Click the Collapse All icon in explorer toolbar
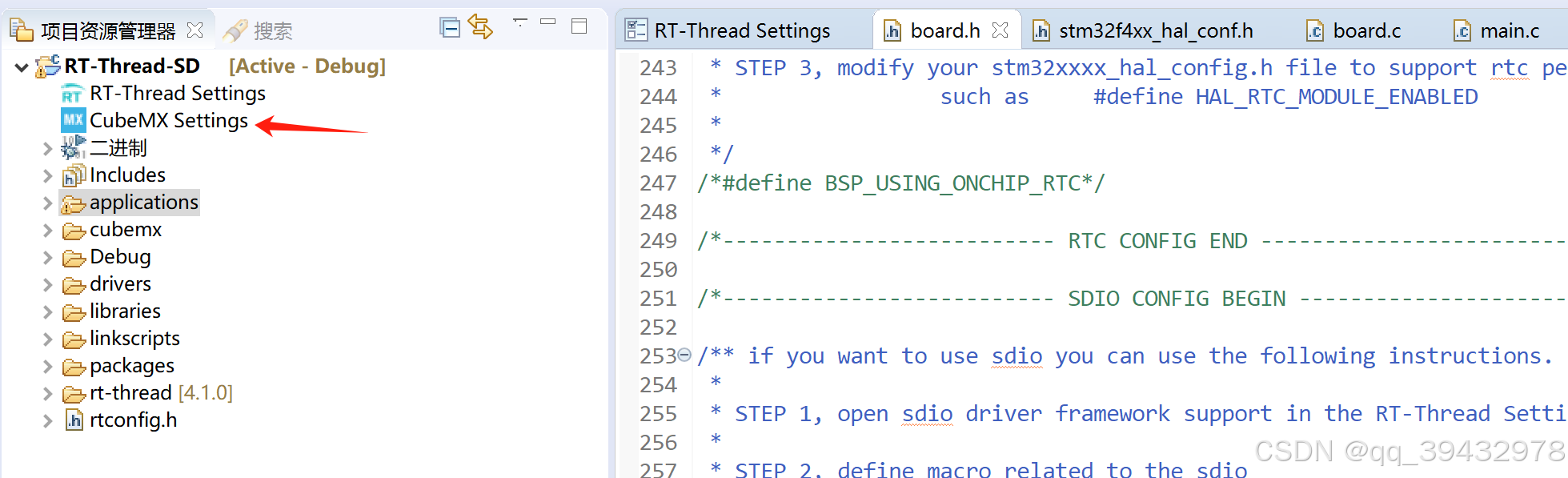 click(x=450, y=27)
